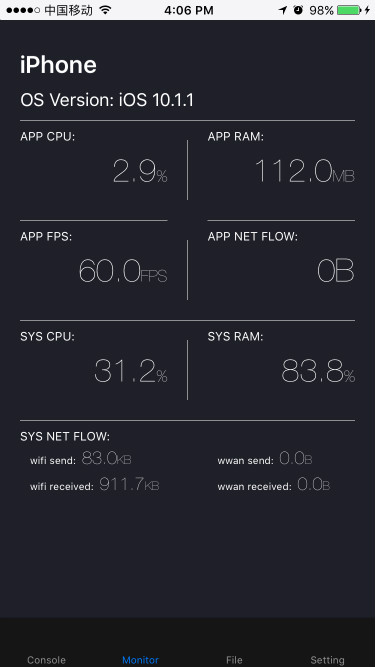This screenshot has width=375, height=667.
Task: Select the Monitor tab
Action: pyautogui.click(x=140, y=660)
